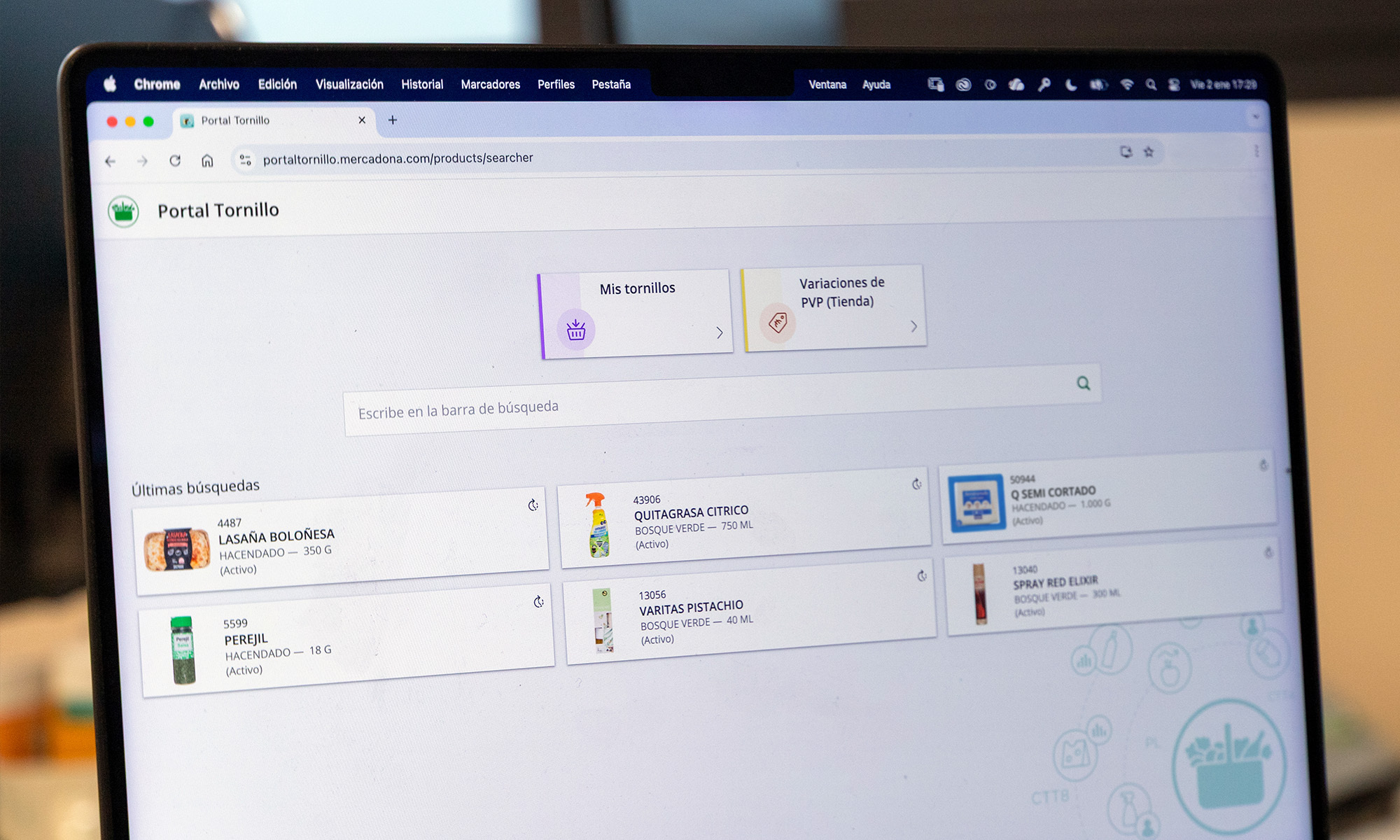Open Spotlight search in menu bar
The width and height of the screenshot is (1400, 840).
[1151, 85]
